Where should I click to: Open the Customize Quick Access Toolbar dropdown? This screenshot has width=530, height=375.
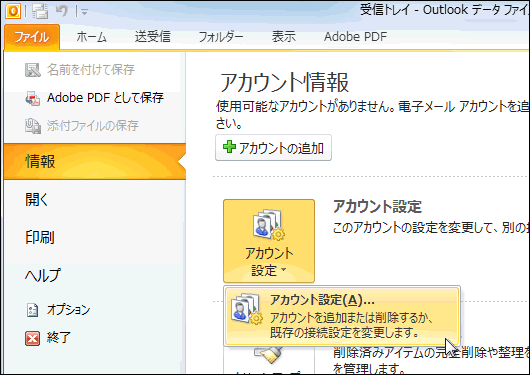click(x=84, y=13)
